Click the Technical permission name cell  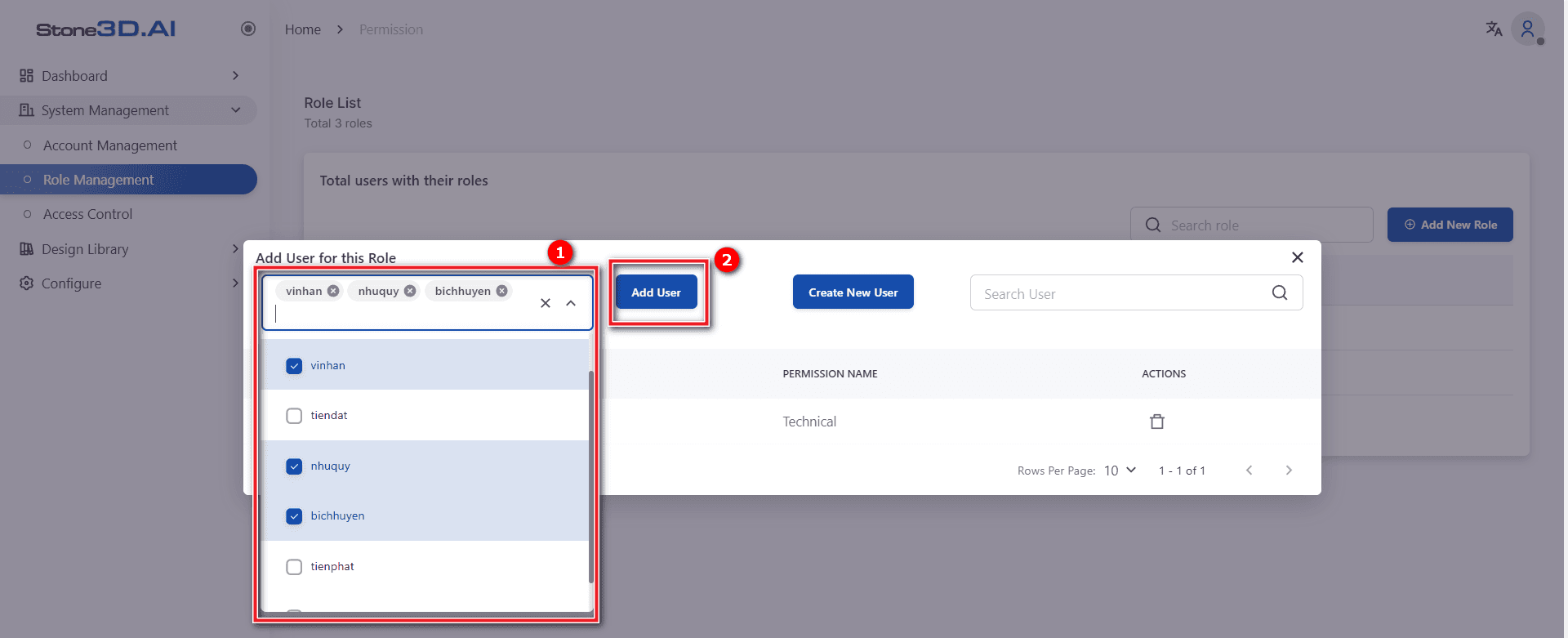[x=809, y=422]
